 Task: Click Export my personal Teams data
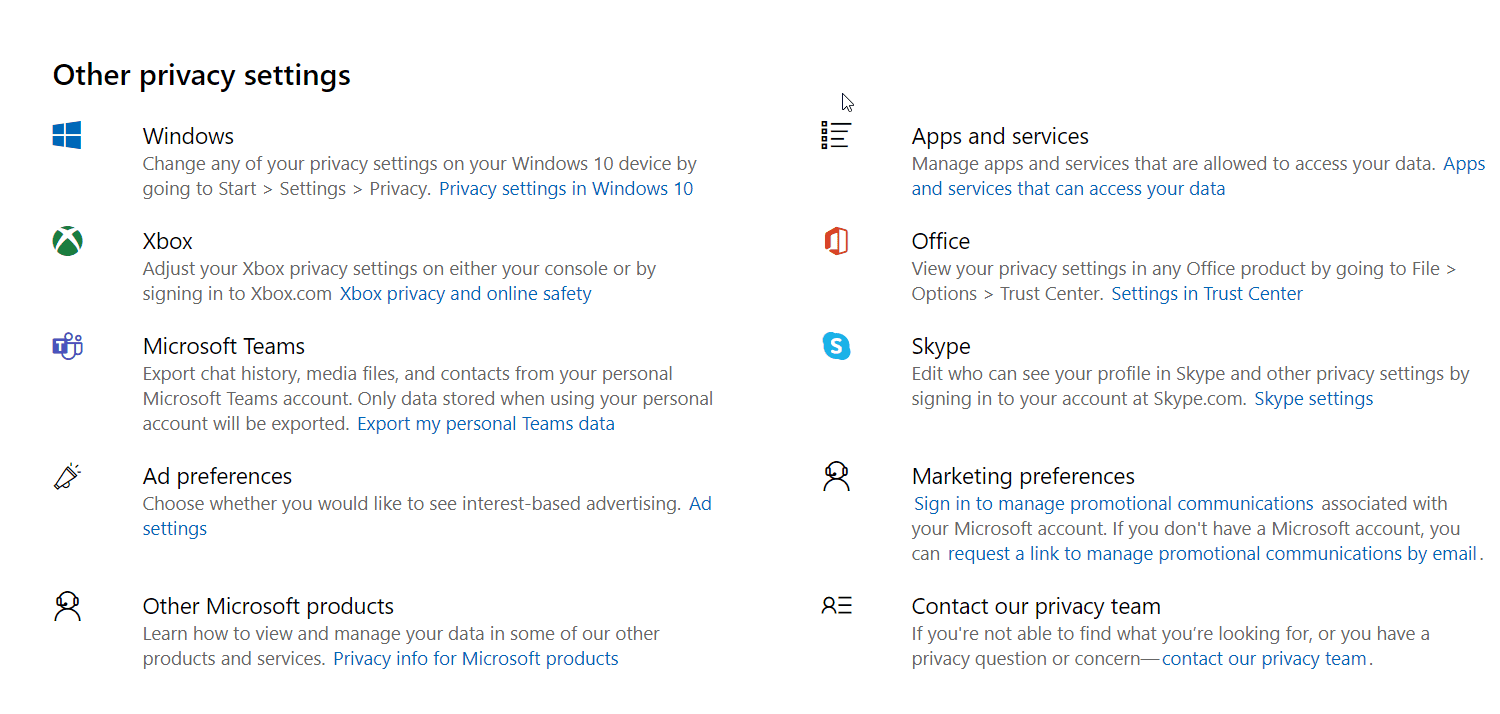485,423
